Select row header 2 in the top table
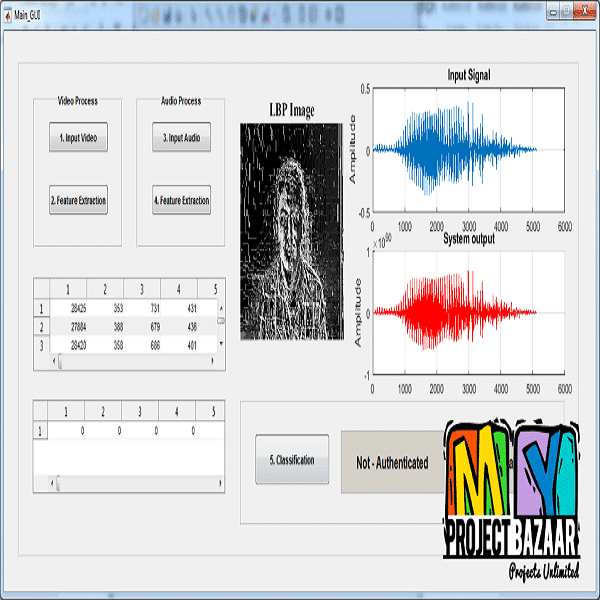 [x=41, y=327]
